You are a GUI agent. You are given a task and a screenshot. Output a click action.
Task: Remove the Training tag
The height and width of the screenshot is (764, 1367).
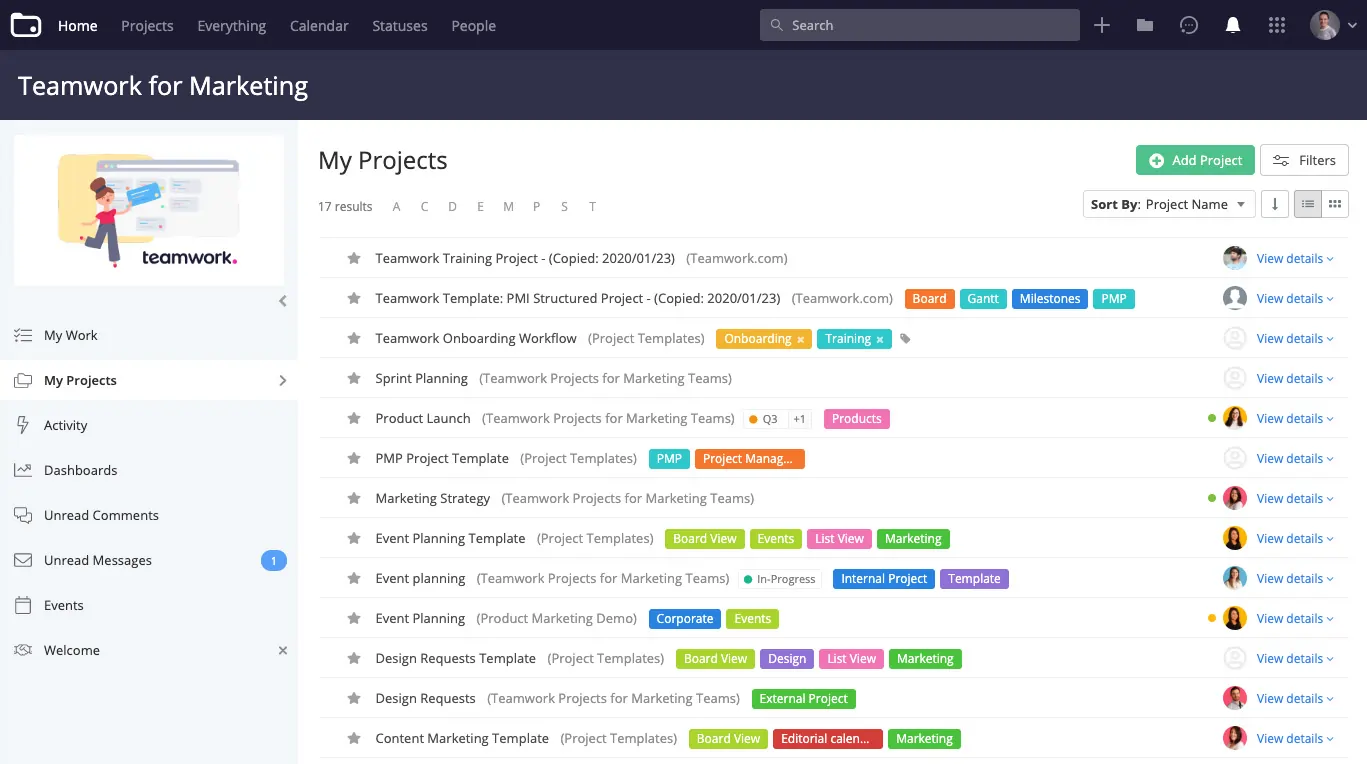click(x=880, y=340)
